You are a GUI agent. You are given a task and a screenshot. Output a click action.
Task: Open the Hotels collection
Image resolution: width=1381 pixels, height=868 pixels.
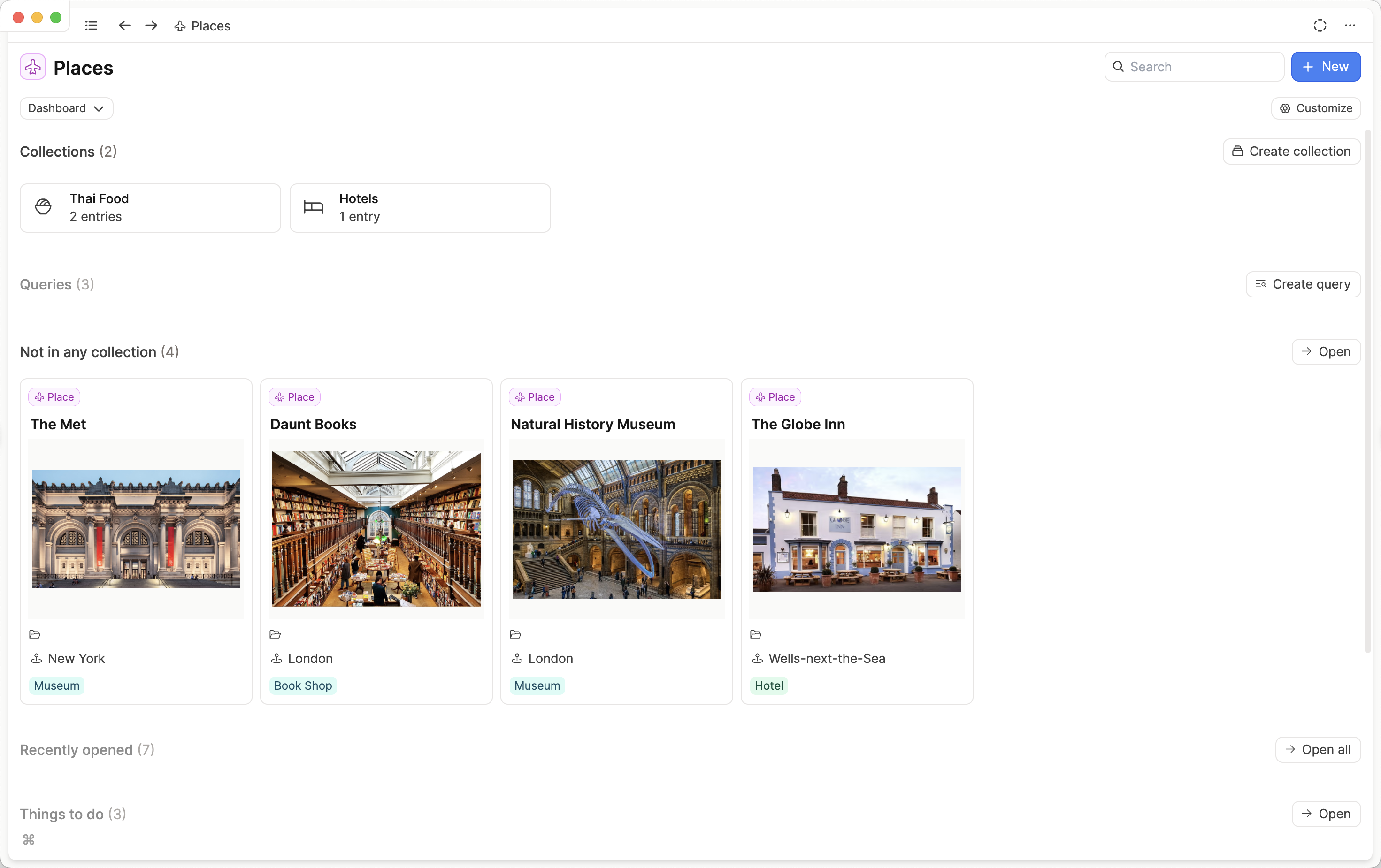420,207
